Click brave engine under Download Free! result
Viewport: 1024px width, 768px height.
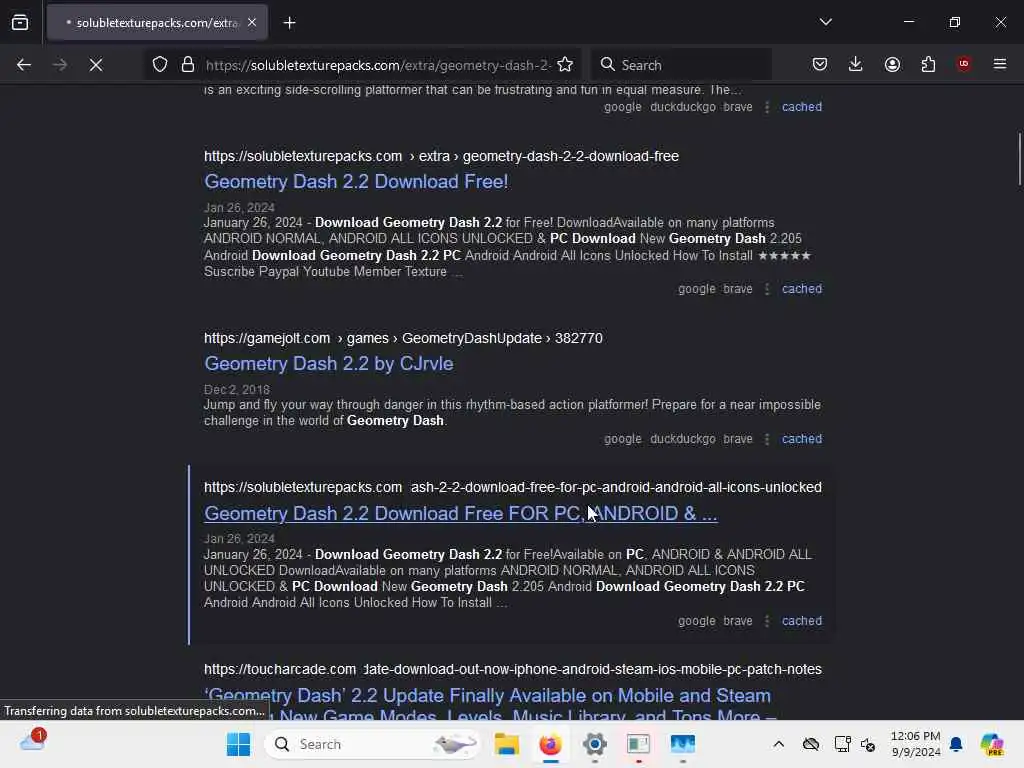click(738, 289)
